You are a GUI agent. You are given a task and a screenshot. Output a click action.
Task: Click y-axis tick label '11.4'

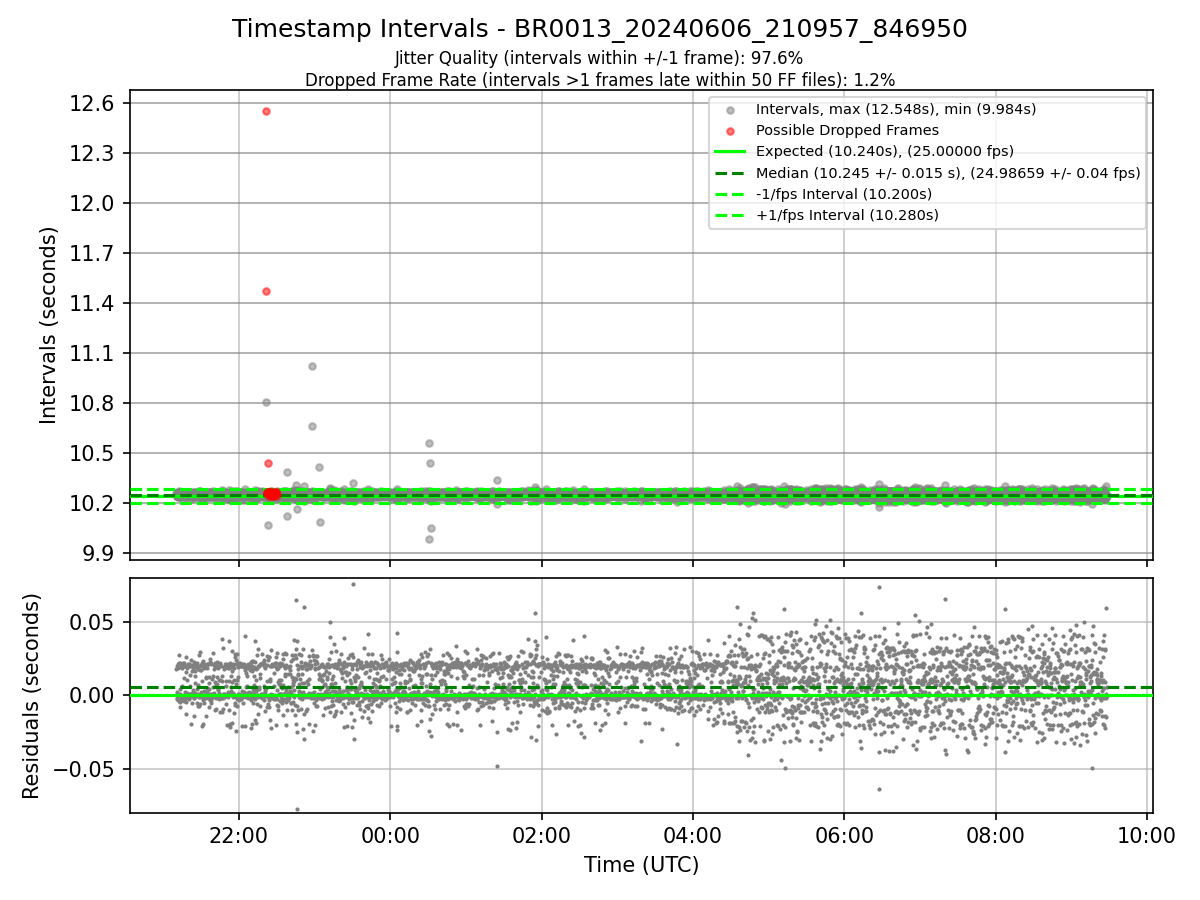click(93, 304)
